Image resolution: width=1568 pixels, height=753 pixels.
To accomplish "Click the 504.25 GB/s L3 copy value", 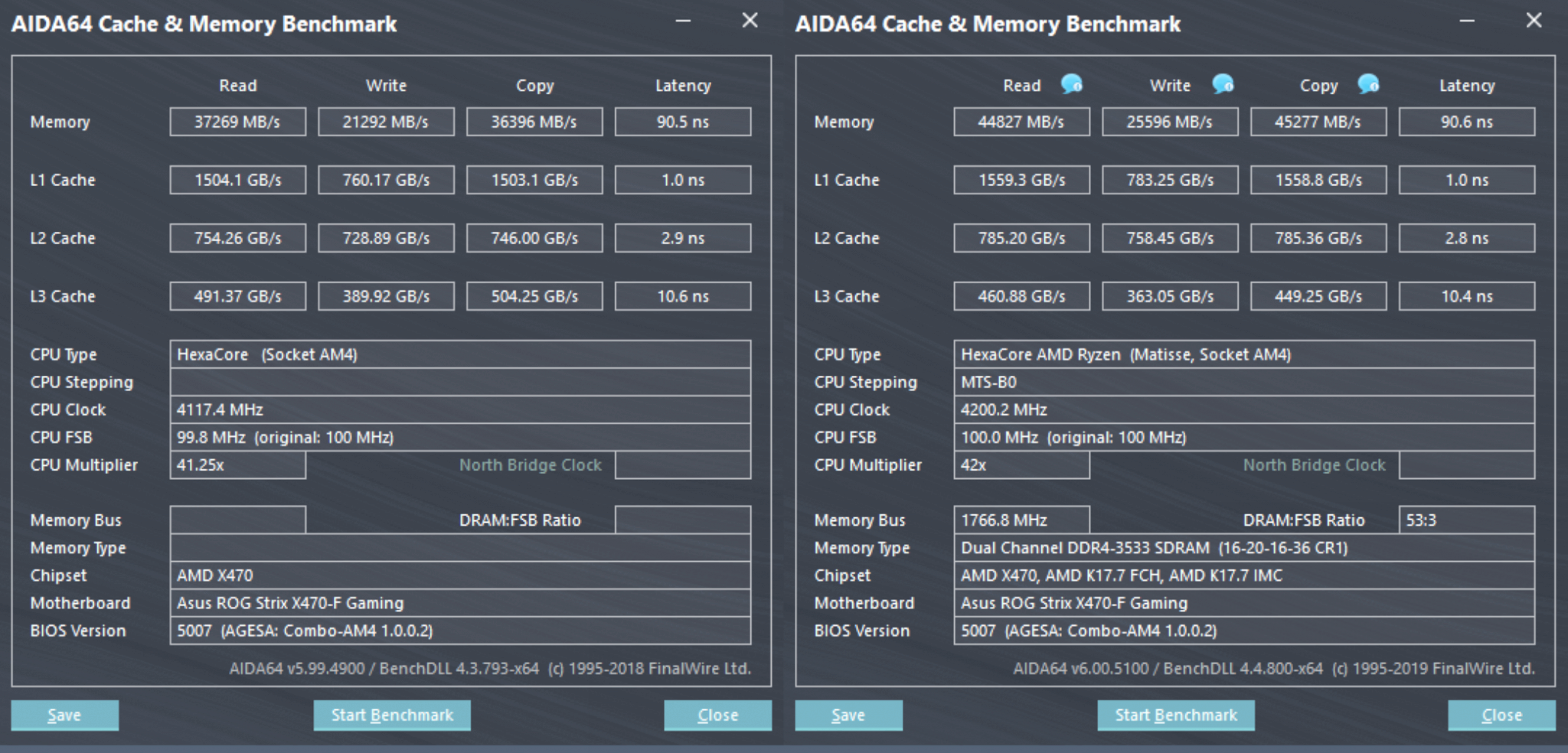I will pos(534,296).
